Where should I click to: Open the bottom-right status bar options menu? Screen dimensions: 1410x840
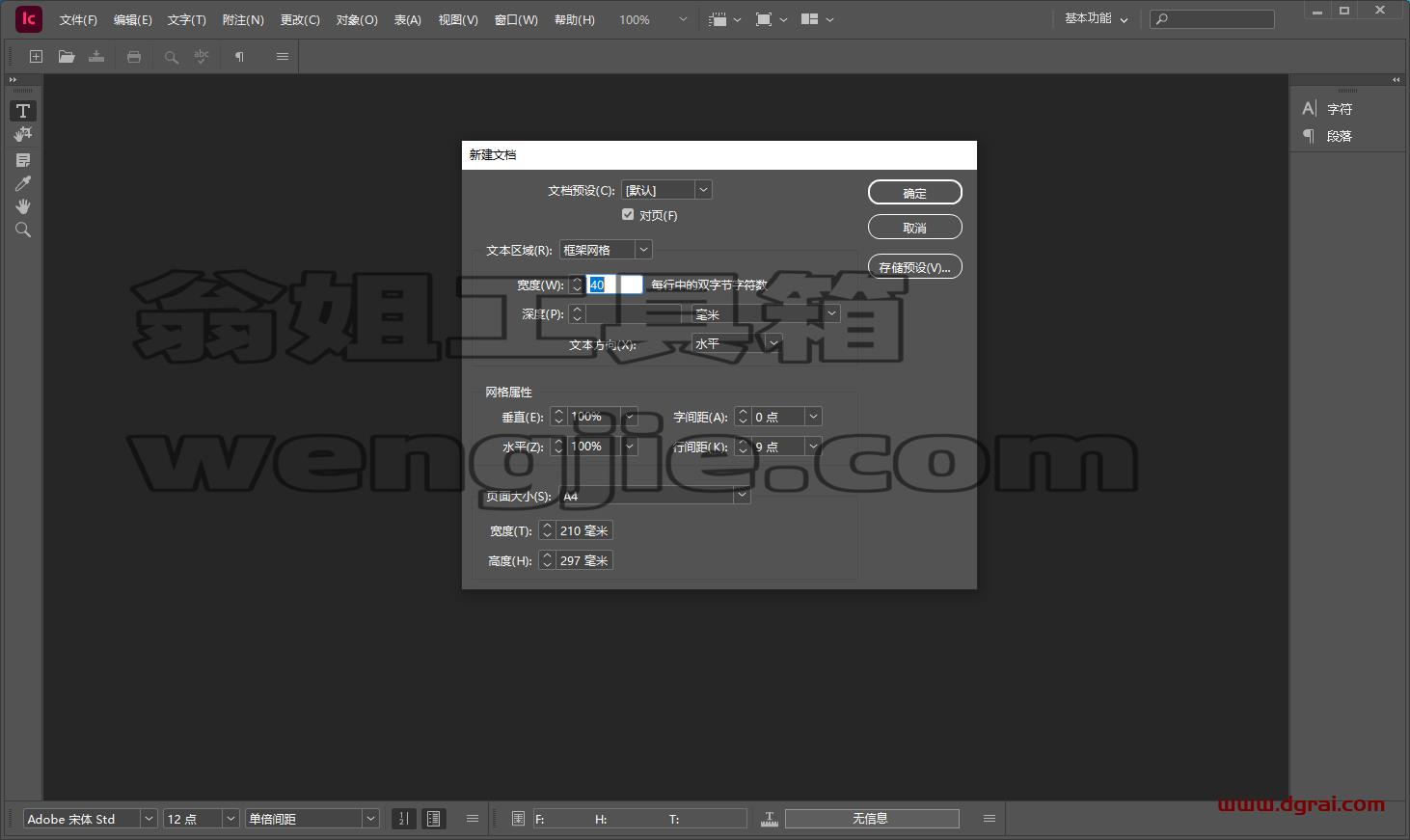[x=990, y=819]
